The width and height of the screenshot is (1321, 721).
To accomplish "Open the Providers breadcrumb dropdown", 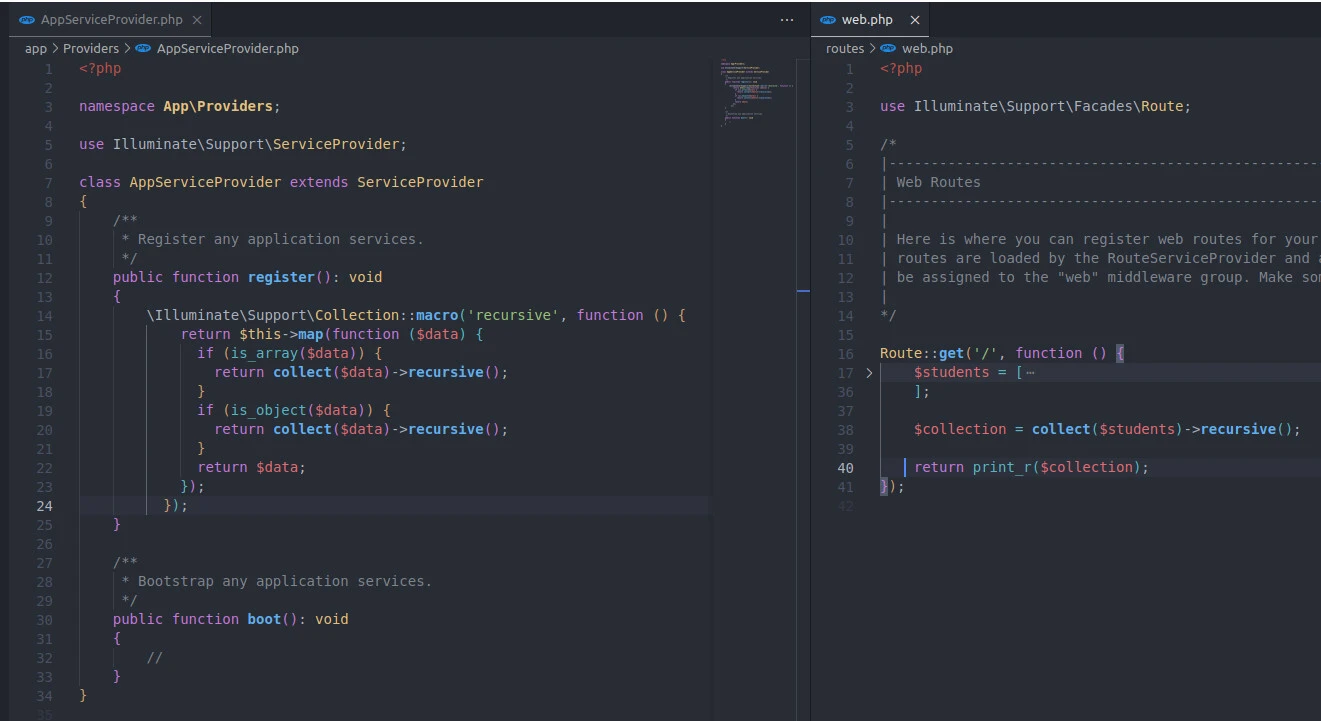I will [91, 48].
